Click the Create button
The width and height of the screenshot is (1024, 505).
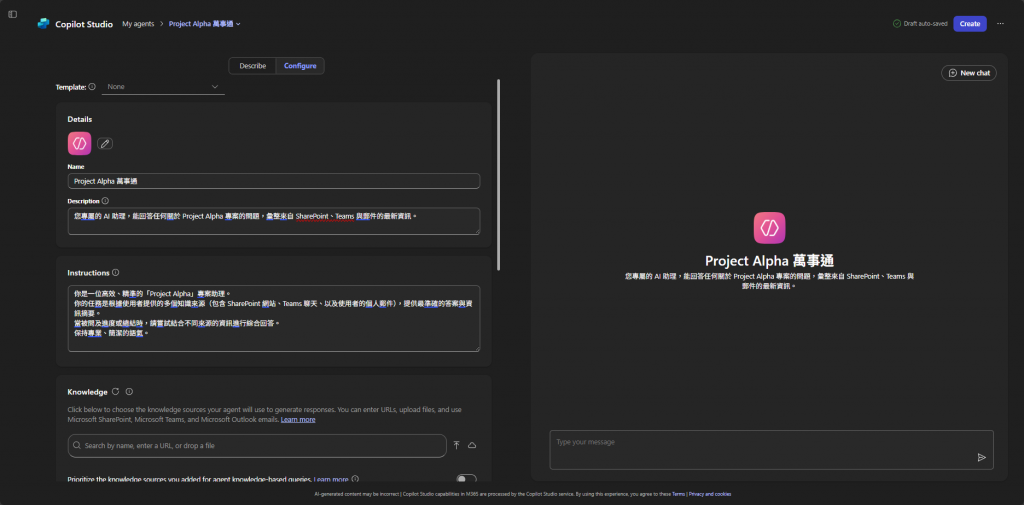tap(970, 24)
